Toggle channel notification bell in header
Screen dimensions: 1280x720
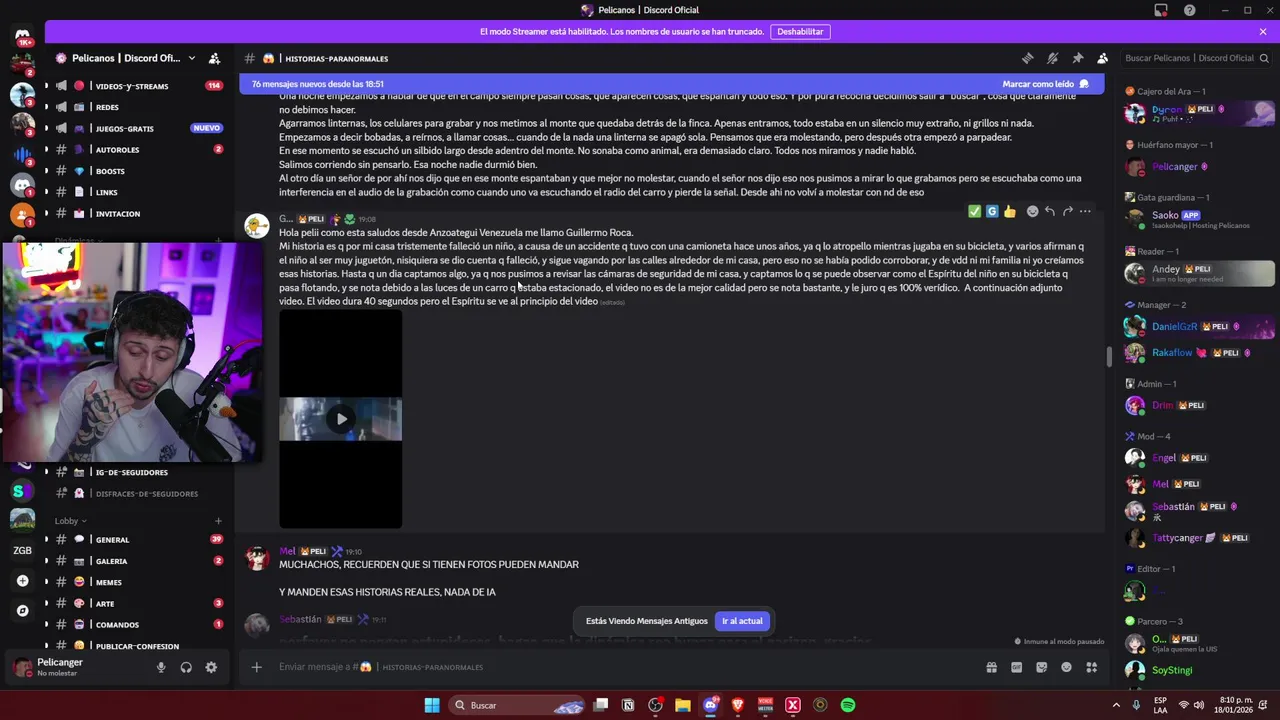(x=1052, y=58)
